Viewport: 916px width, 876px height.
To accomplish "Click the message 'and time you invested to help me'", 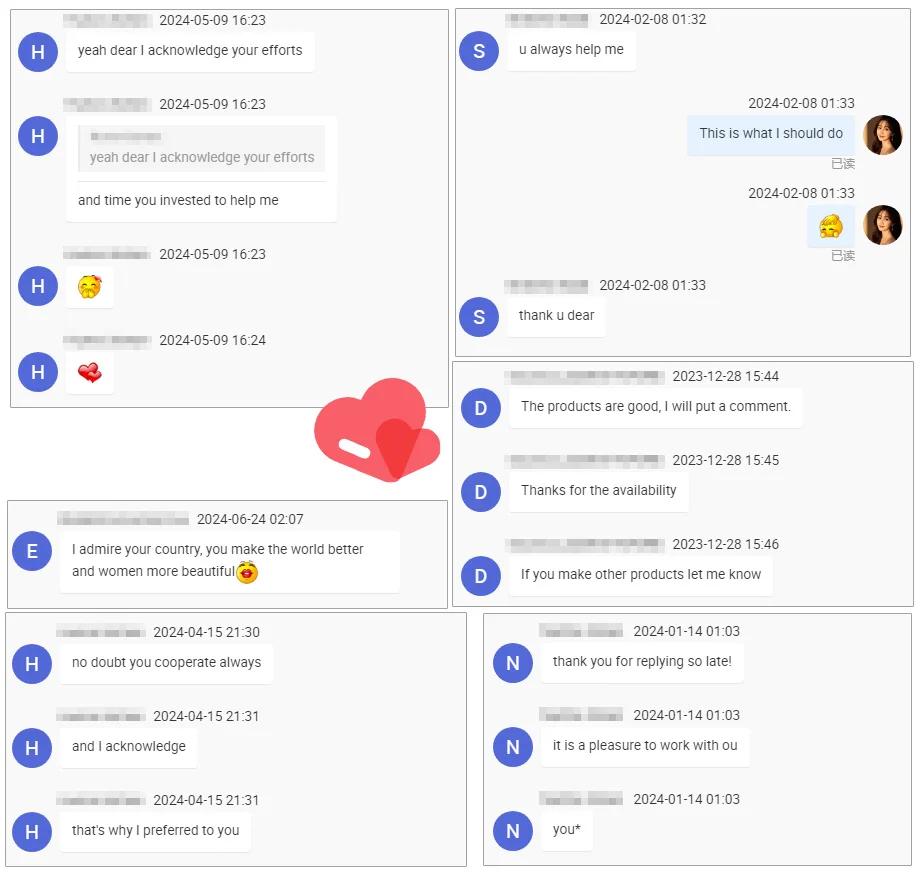I will [x=178, y=200].
